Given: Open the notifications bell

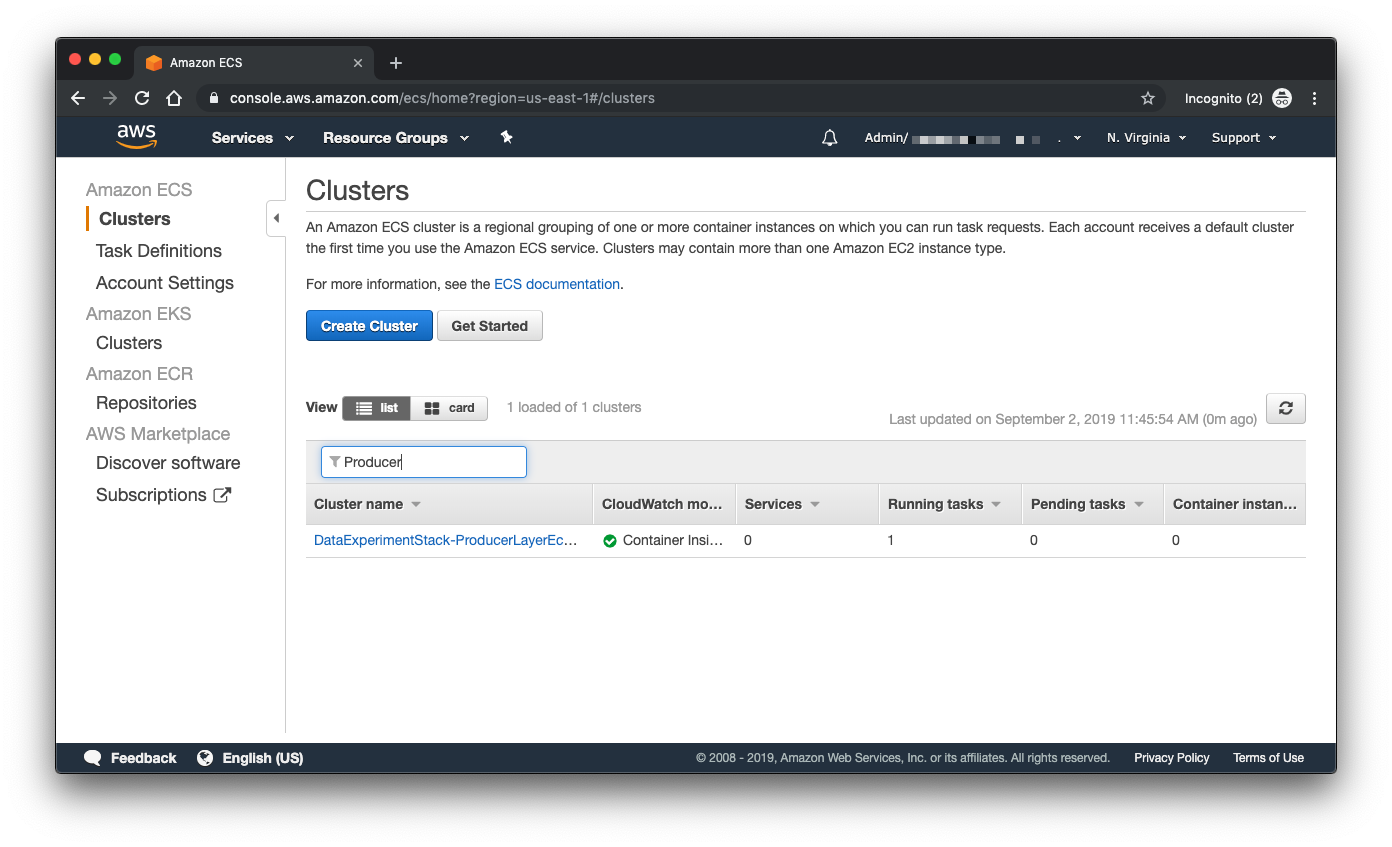Looking at the screenshot, I should click(829, 138).
